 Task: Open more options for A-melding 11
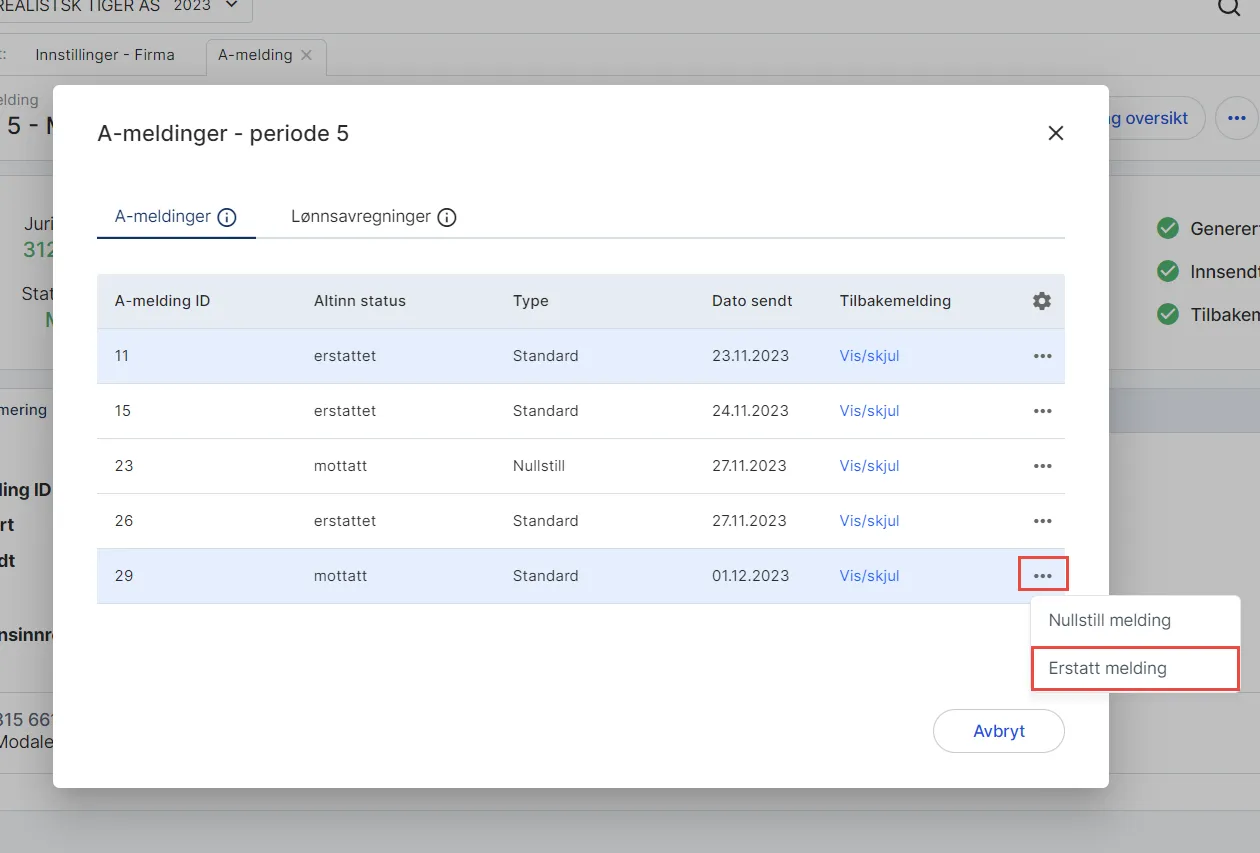coord(1042,356)
